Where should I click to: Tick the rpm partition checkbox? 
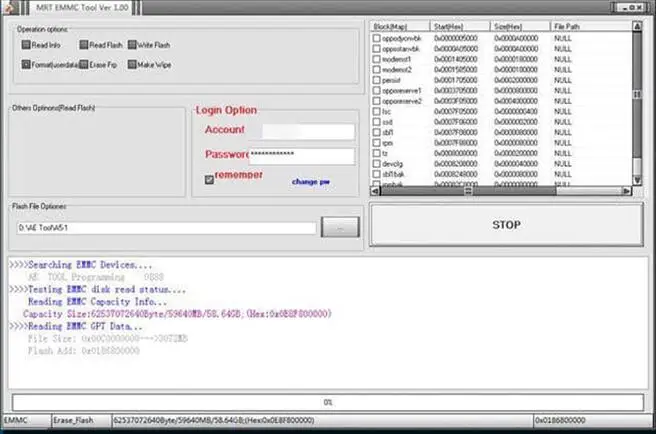pyautogui.click(x=377, y=143)
